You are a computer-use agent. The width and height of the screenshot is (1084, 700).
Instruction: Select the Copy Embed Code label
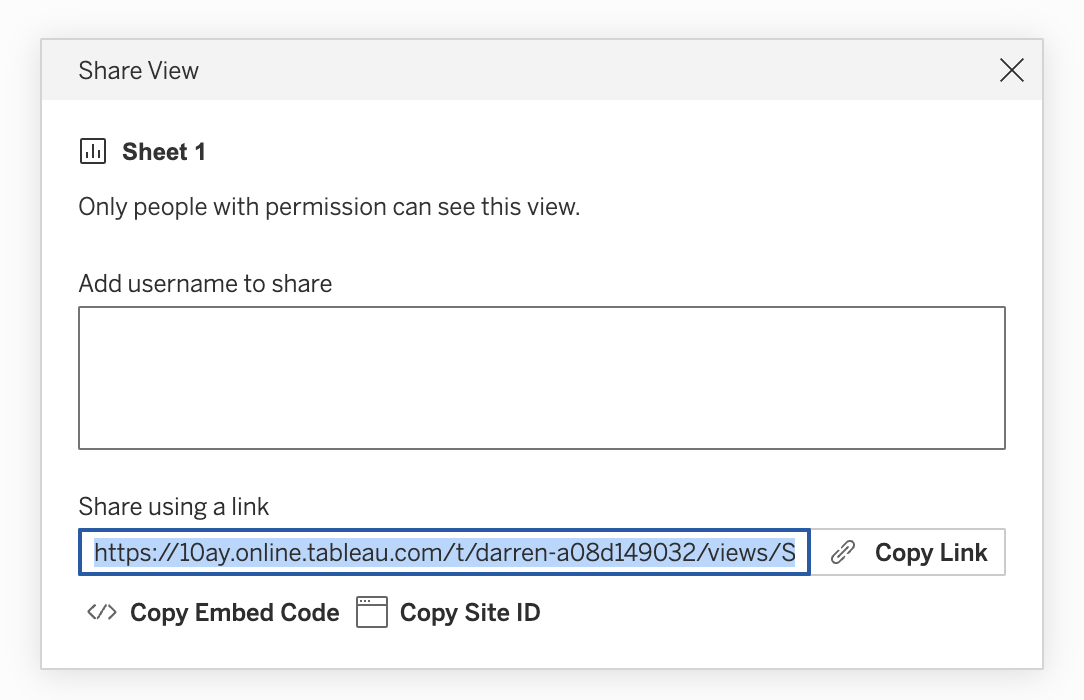tap(234, 612)
